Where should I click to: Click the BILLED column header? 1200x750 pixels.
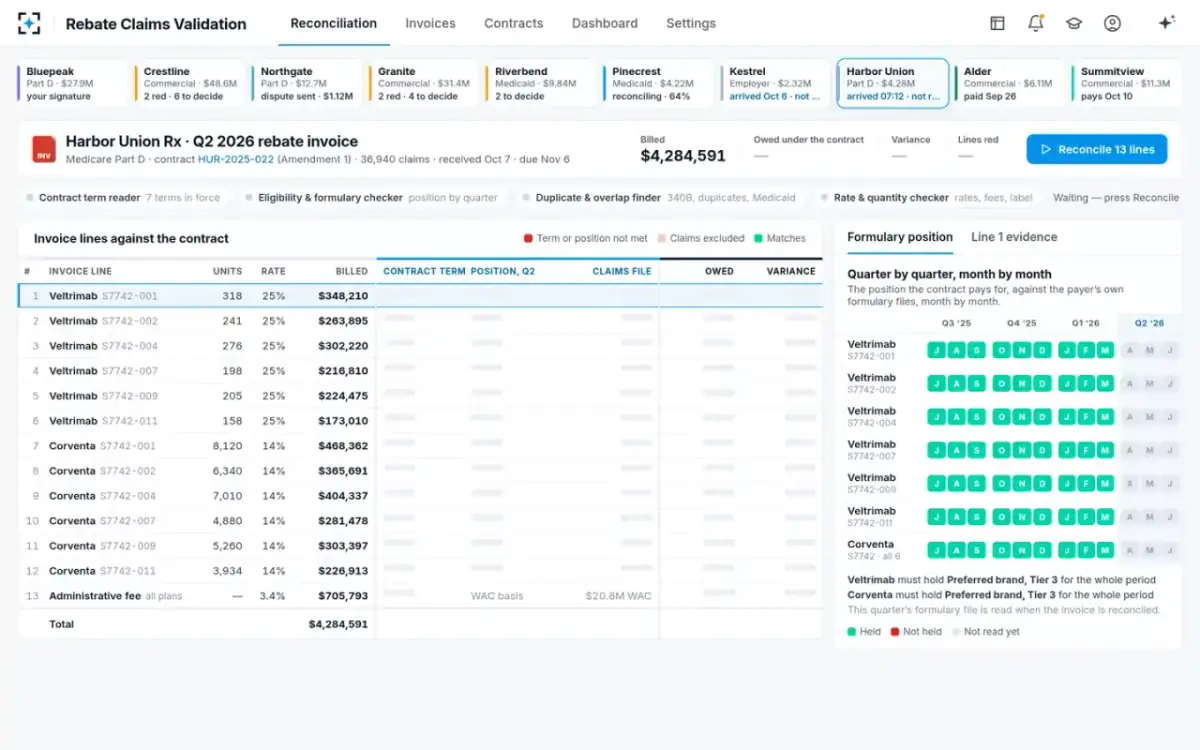(351, 271)
